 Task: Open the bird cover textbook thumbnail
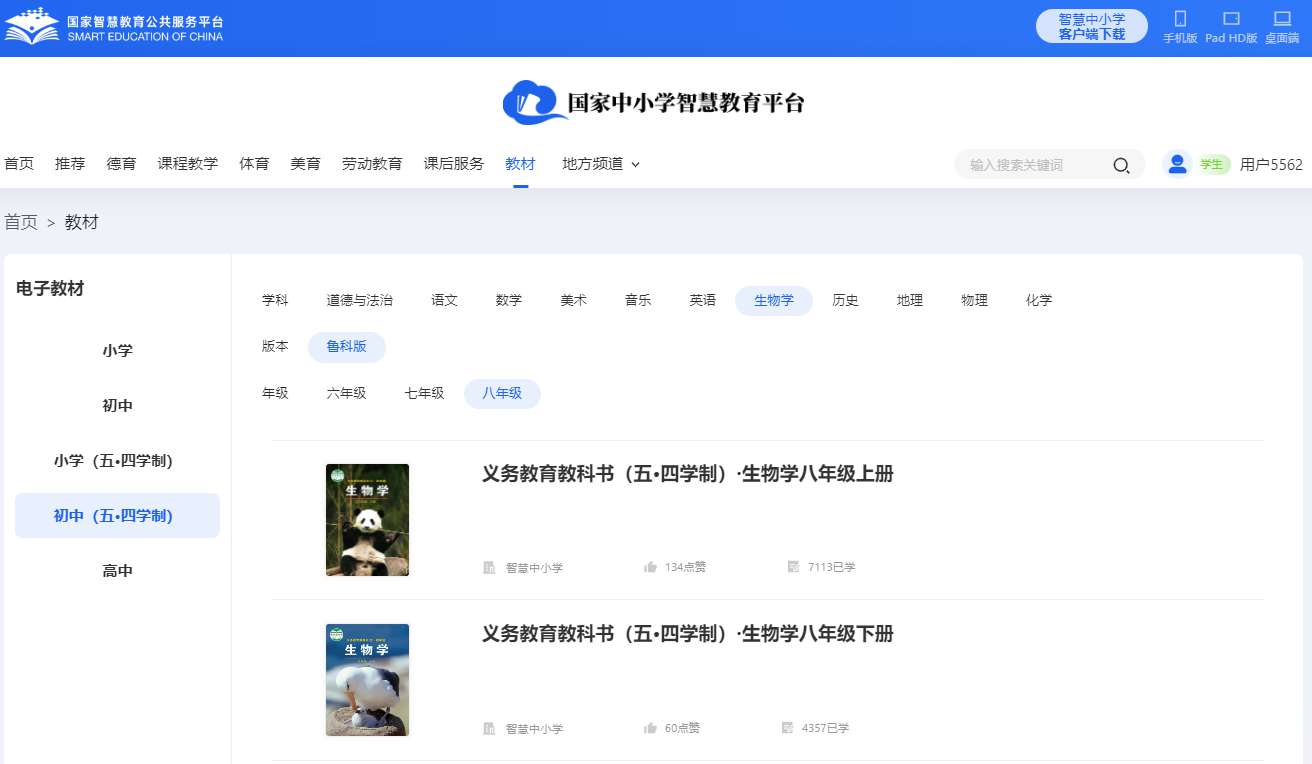point(367,680)
